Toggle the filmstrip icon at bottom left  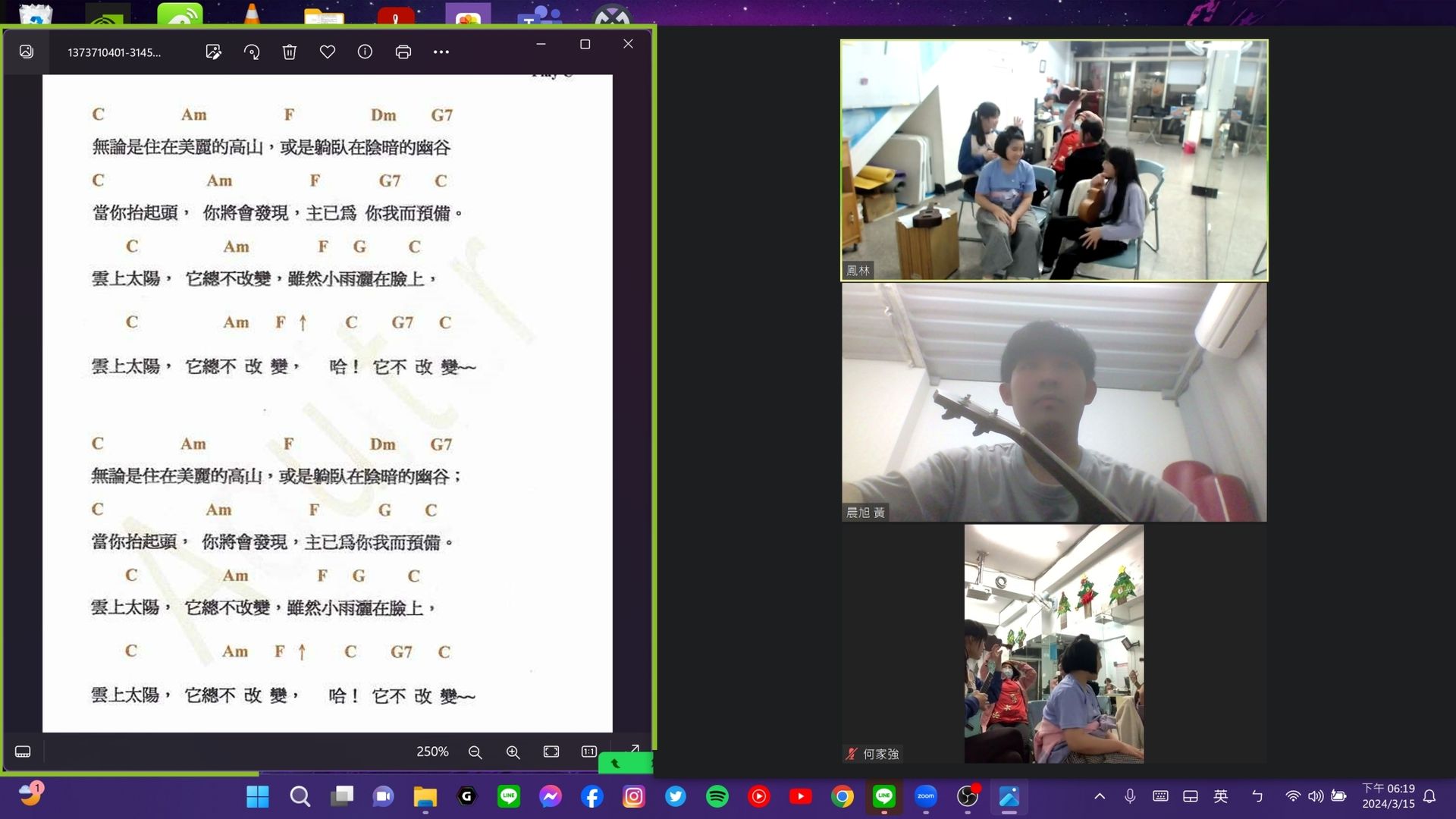(x=23, y=752)
